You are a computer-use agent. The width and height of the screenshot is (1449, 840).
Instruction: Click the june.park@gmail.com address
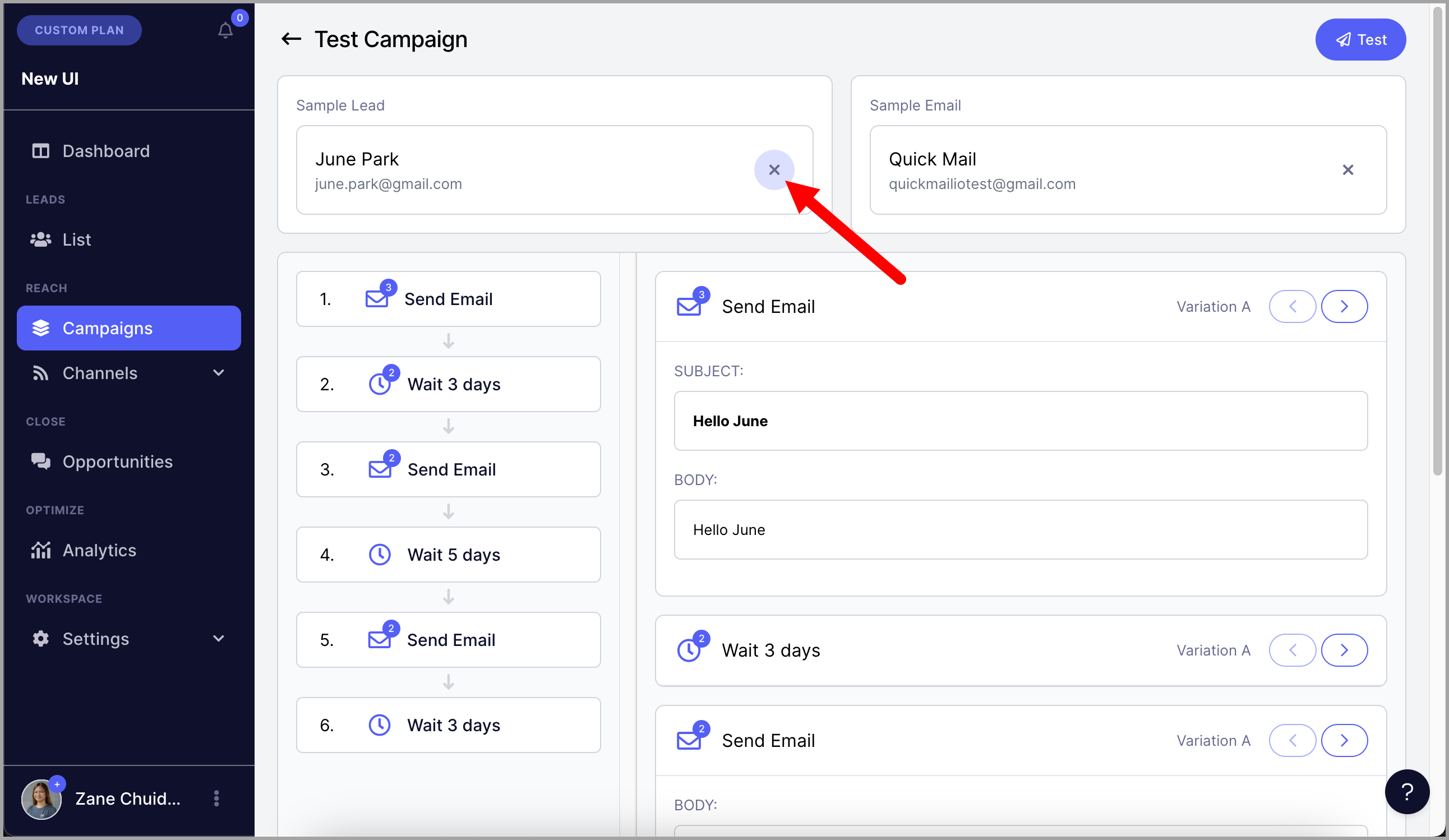pyautogui.click(x=388, y=184)
